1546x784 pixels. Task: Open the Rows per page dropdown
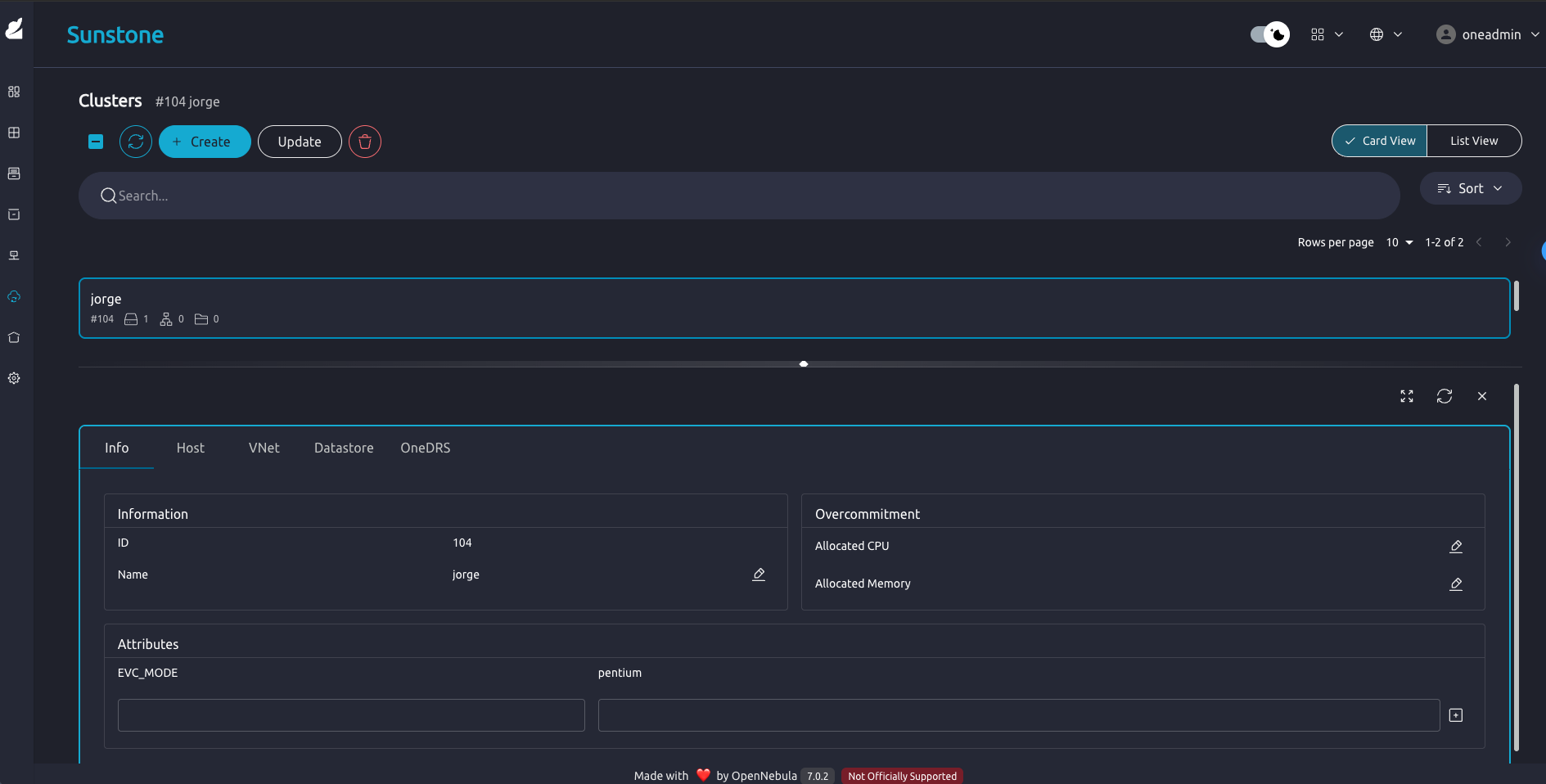1399,242
